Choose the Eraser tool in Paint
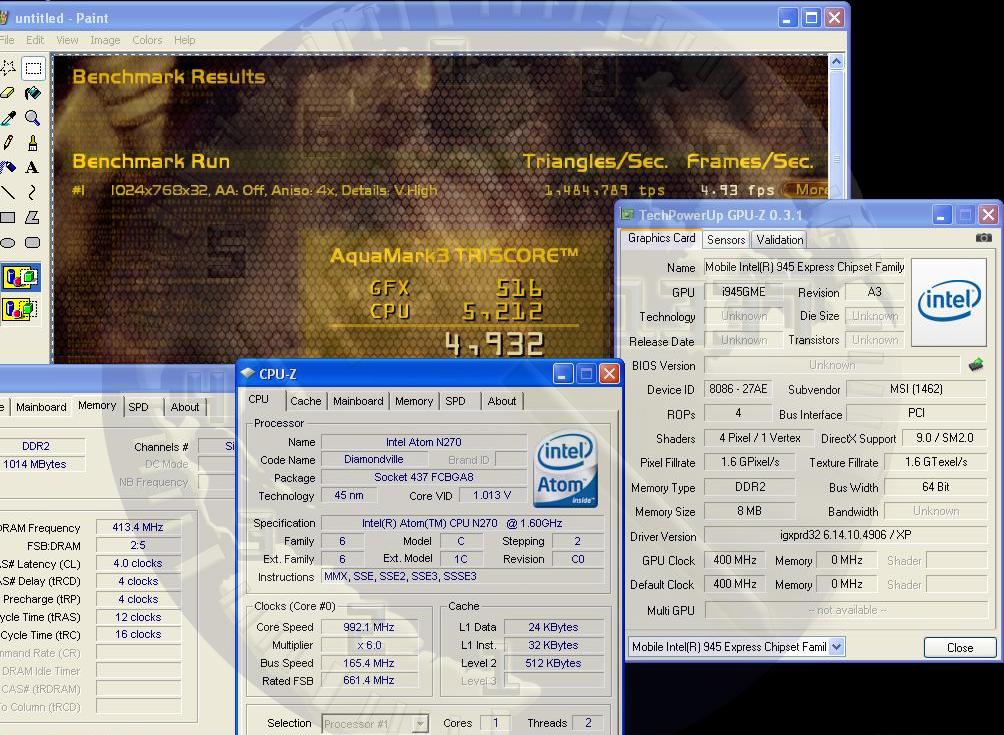Image resolution: width=1004 pixels, height=735 pixels. (x=8, y=93)
